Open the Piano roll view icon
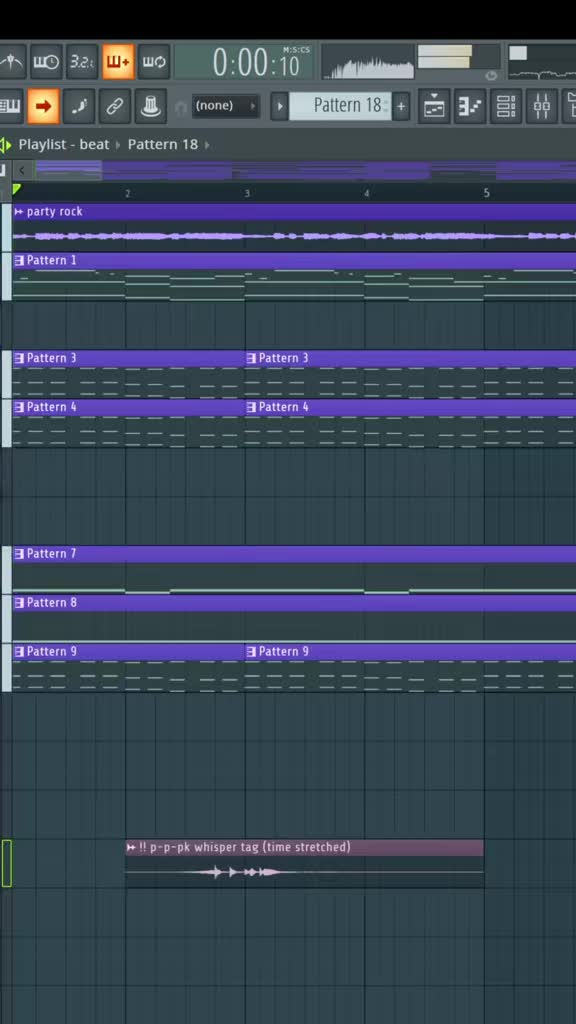576x1024 pixels. point(470,106)
